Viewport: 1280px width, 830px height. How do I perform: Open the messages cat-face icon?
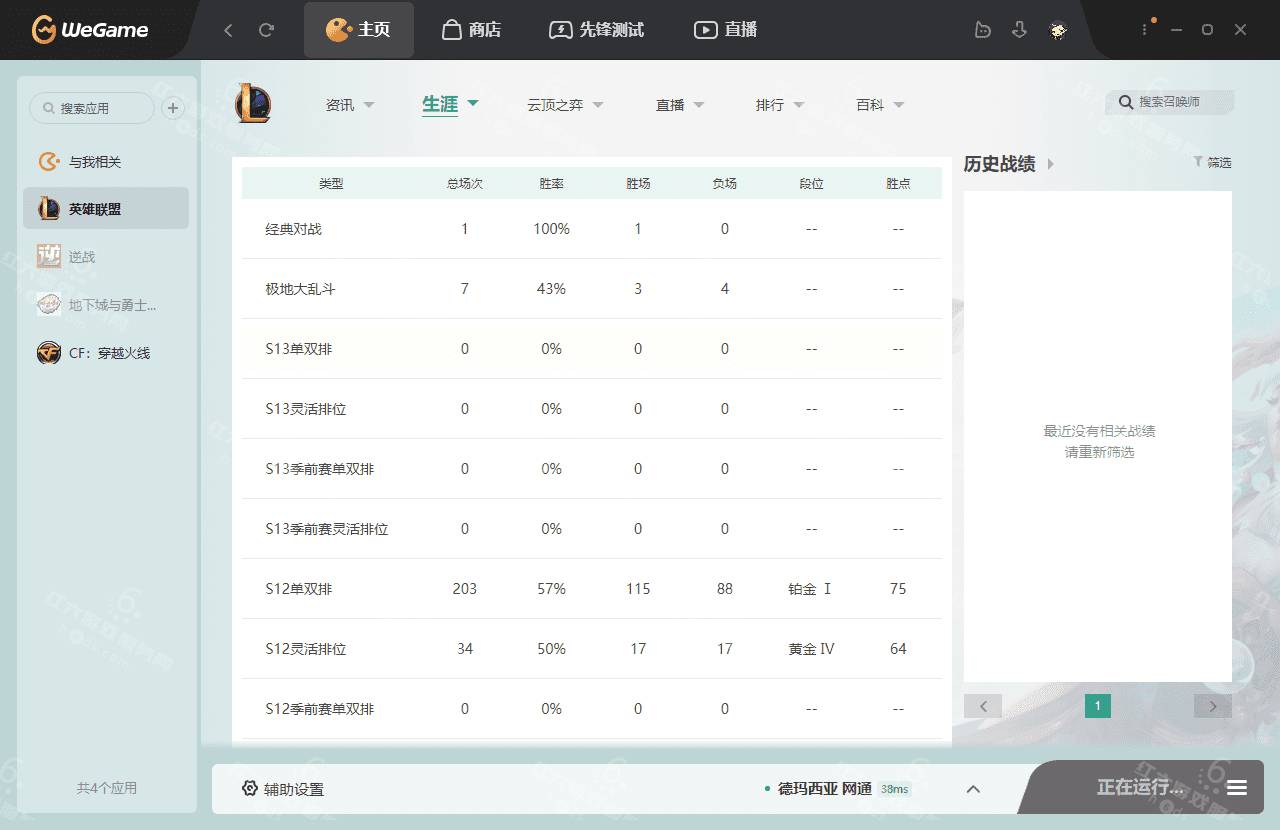pyautogui.click(x=983, y=30)
